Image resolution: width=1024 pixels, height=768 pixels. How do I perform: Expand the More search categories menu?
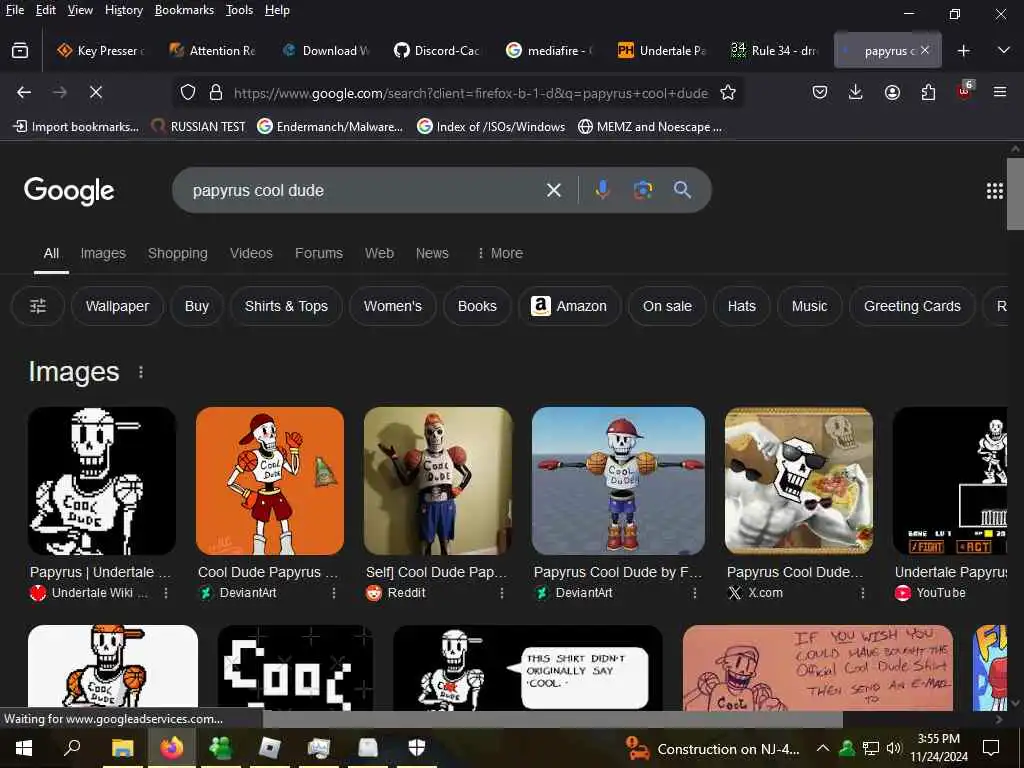tap(500, 253)
